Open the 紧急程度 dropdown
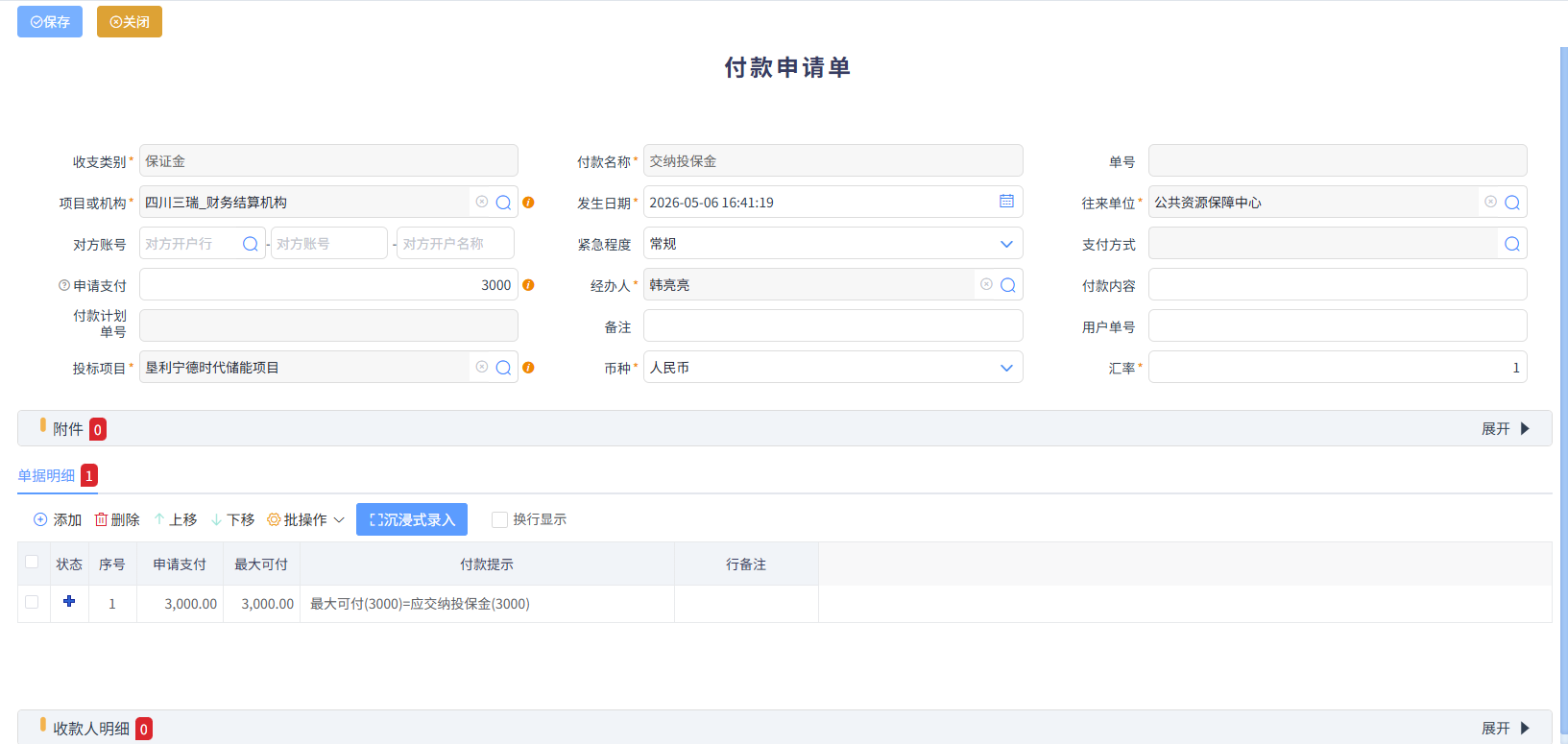 coord(833,243)
